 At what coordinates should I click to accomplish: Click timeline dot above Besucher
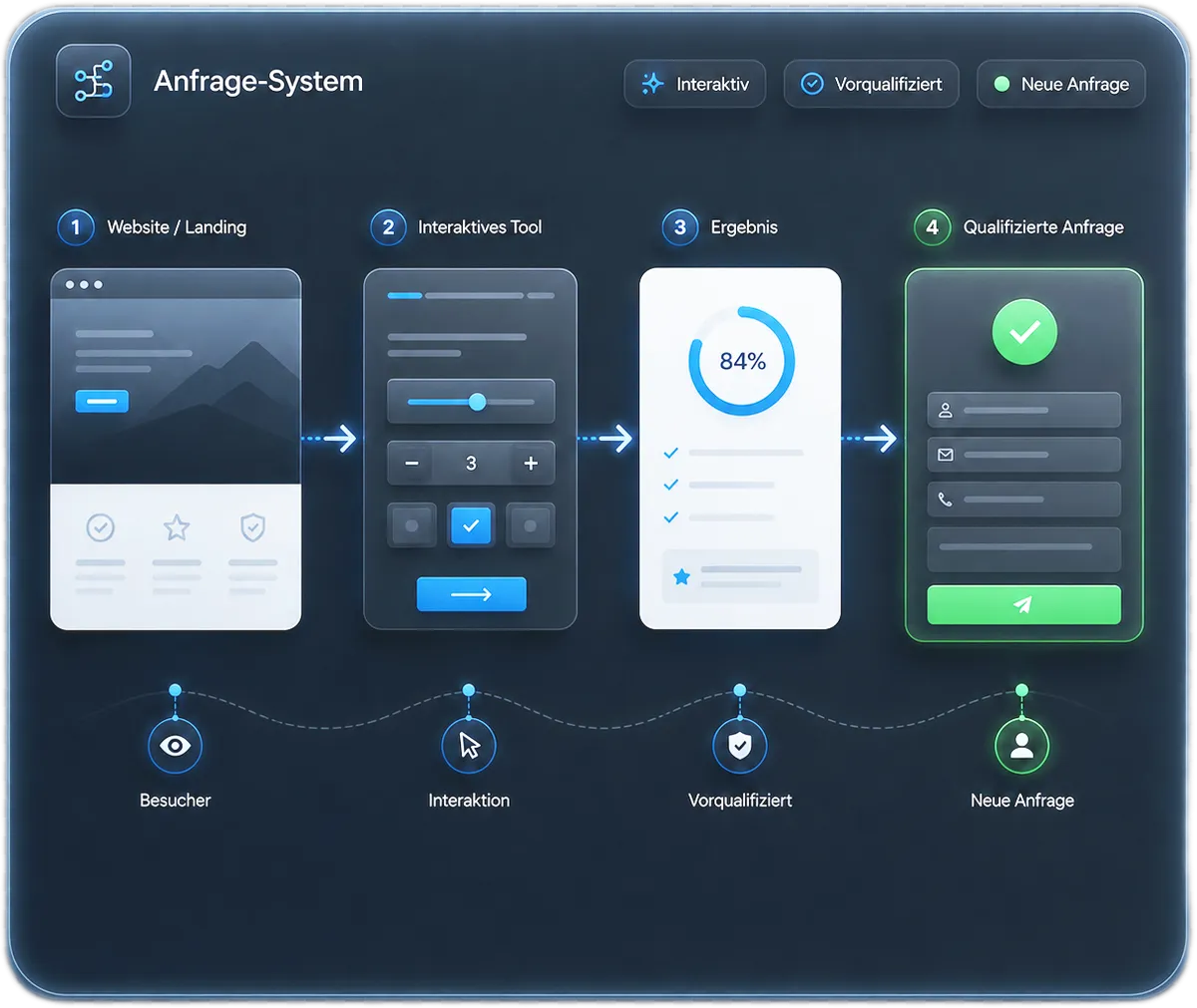(176, 690)
